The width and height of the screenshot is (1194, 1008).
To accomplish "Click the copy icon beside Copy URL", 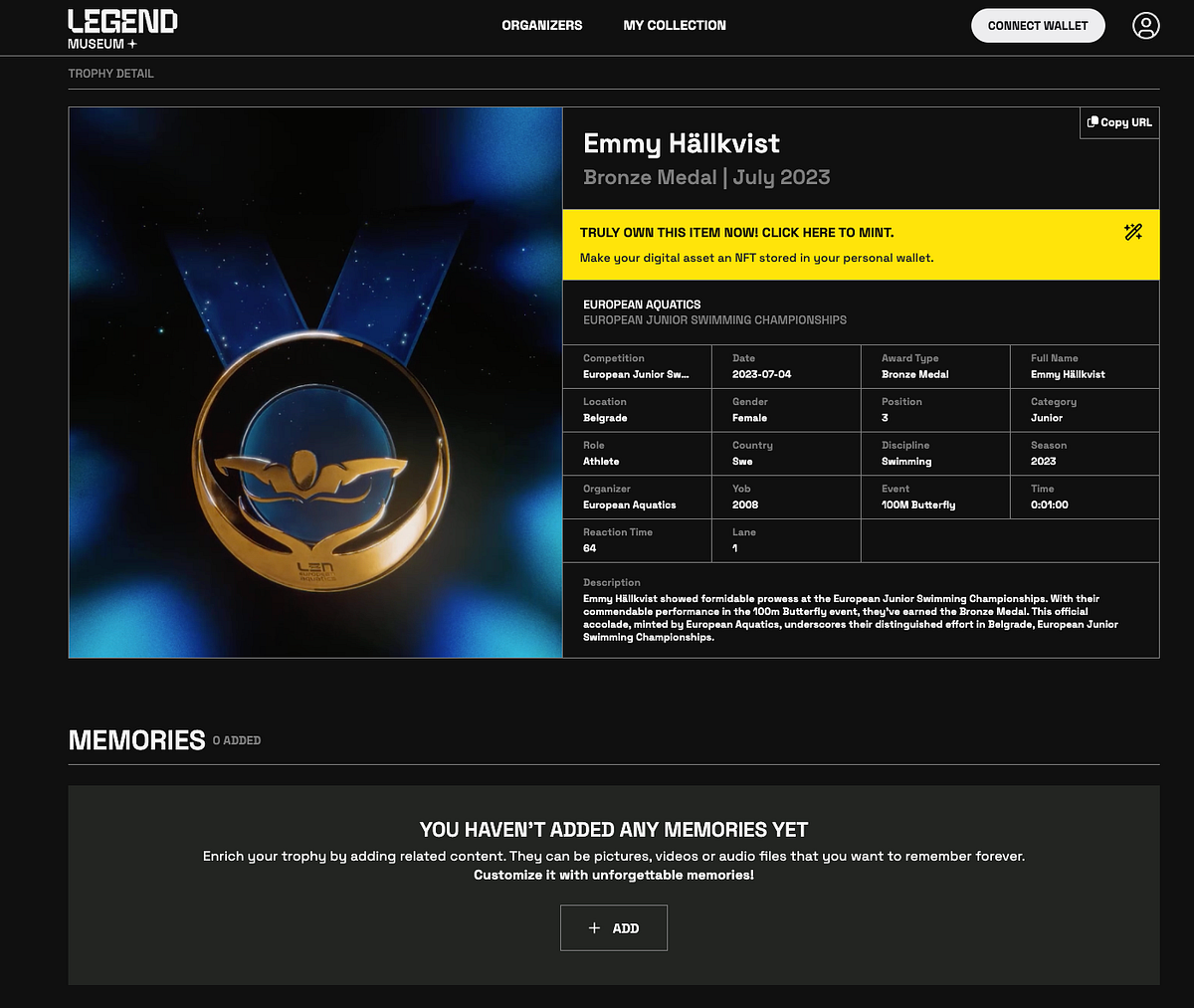I will pos(1093,122).
